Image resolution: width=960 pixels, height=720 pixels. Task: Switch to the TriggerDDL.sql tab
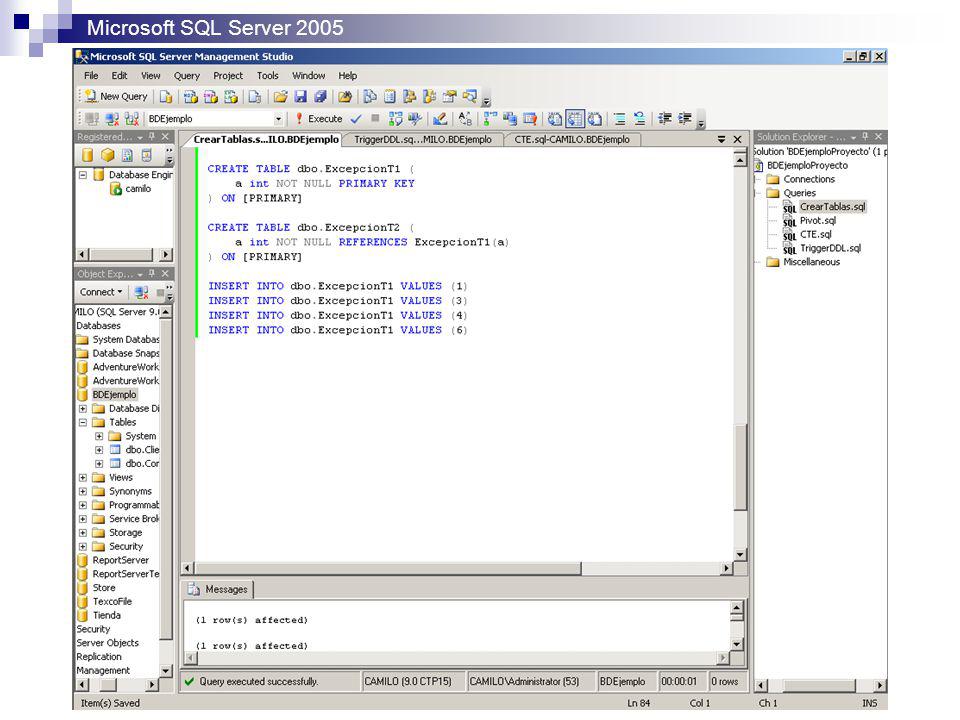422,140
